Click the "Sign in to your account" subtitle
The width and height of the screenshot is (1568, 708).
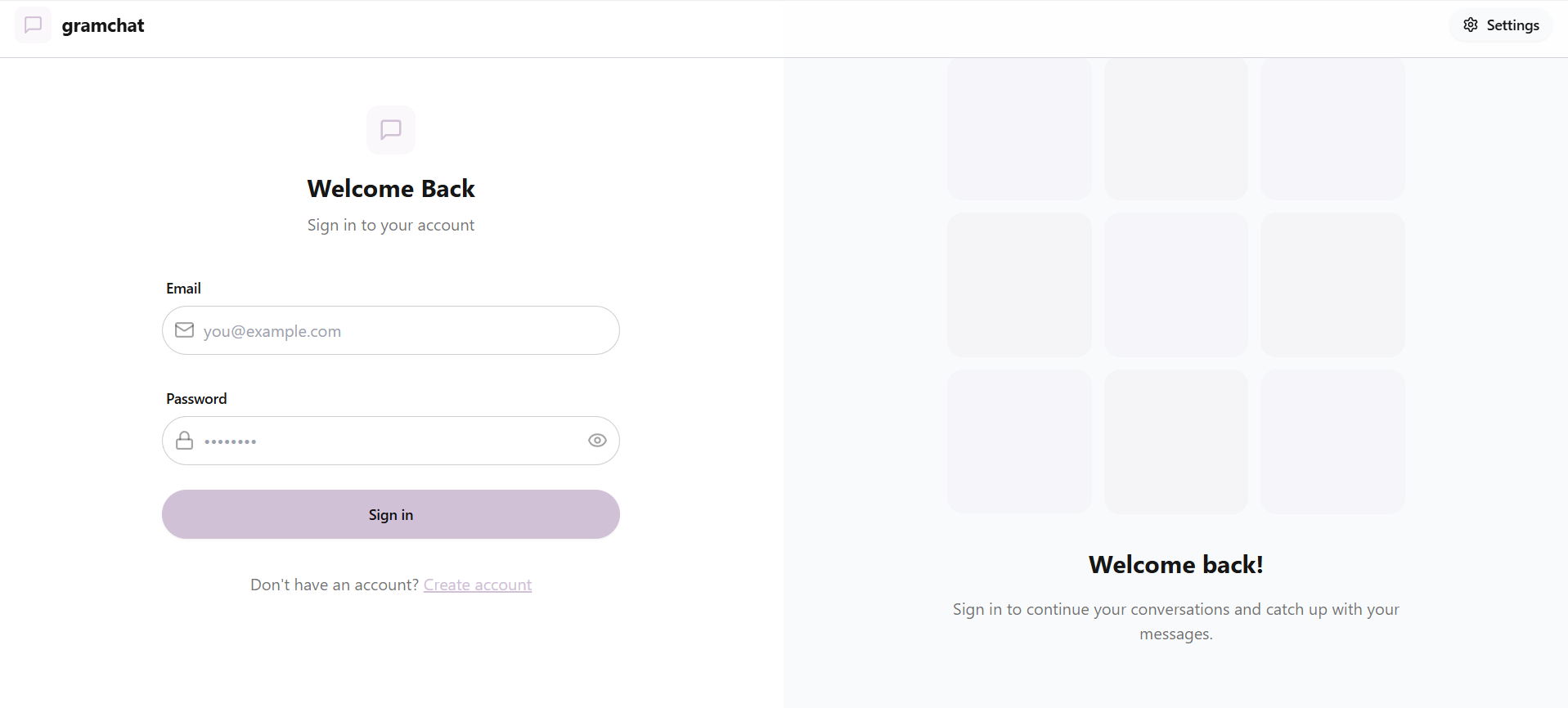tap(391, 226)
